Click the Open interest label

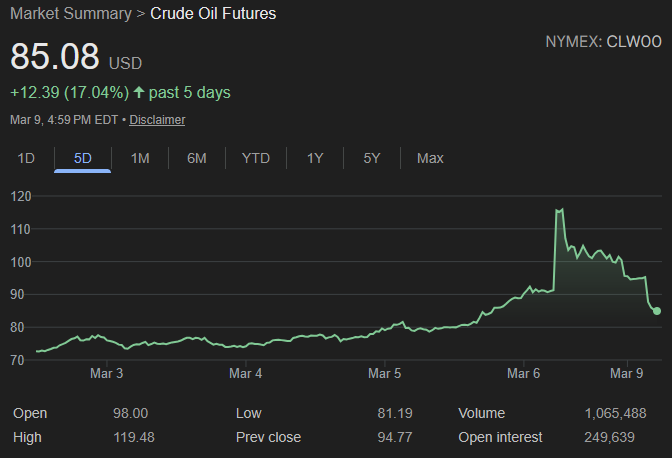[500, 437]
